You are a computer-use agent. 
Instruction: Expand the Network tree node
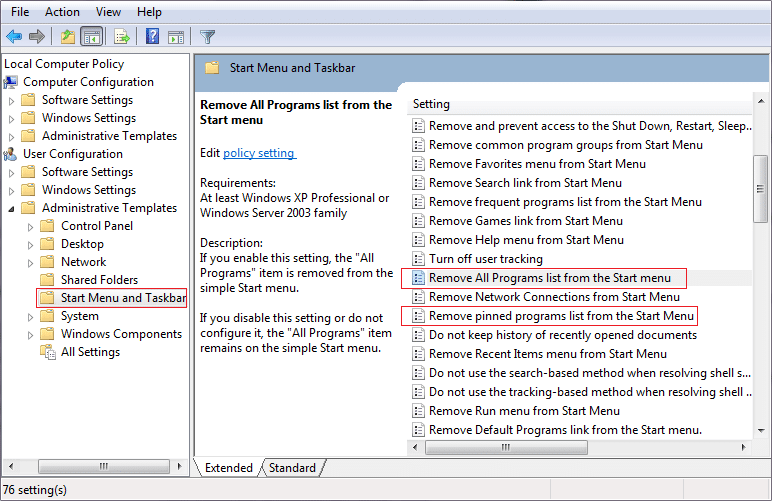[31, 263]
